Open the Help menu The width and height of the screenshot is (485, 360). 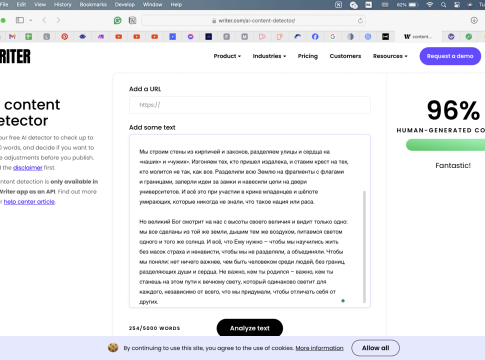pyautogui.click(x=176, y=5)
